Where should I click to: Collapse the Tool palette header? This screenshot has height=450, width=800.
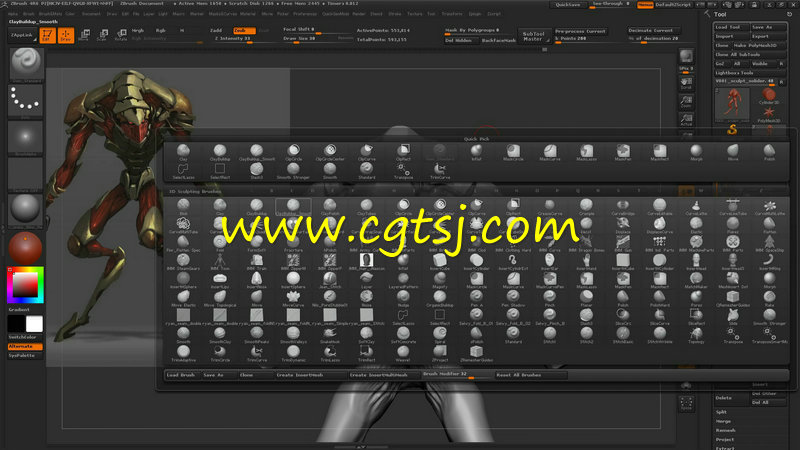[x=720, y=14]
